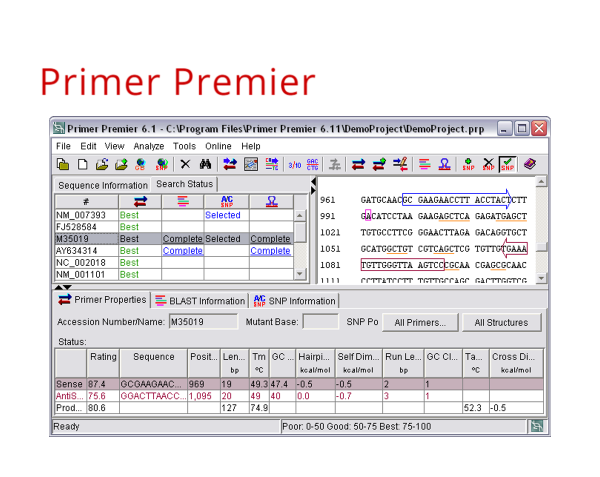Click the add SNP green plus icon
Screen dimensions: 600x477
coord(468,164)
